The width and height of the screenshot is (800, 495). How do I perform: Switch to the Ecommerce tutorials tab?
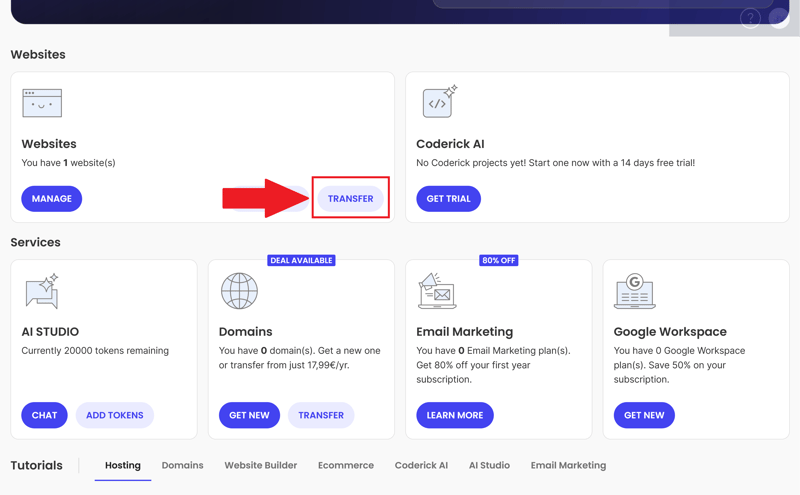pyautogui.click(x=346, y=465)
